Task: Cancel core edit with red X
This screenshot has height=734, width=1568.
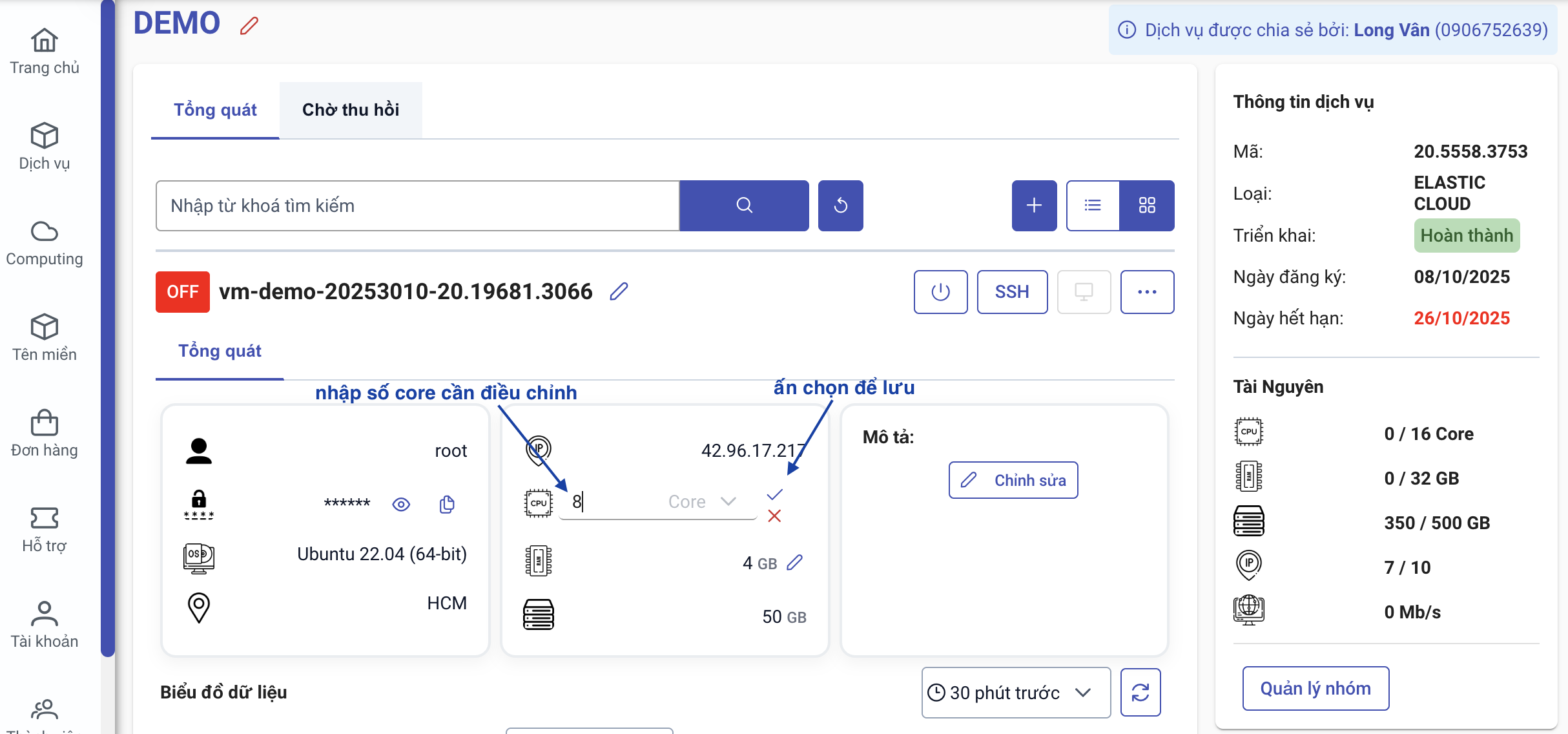Action: (x=774, y=516)
